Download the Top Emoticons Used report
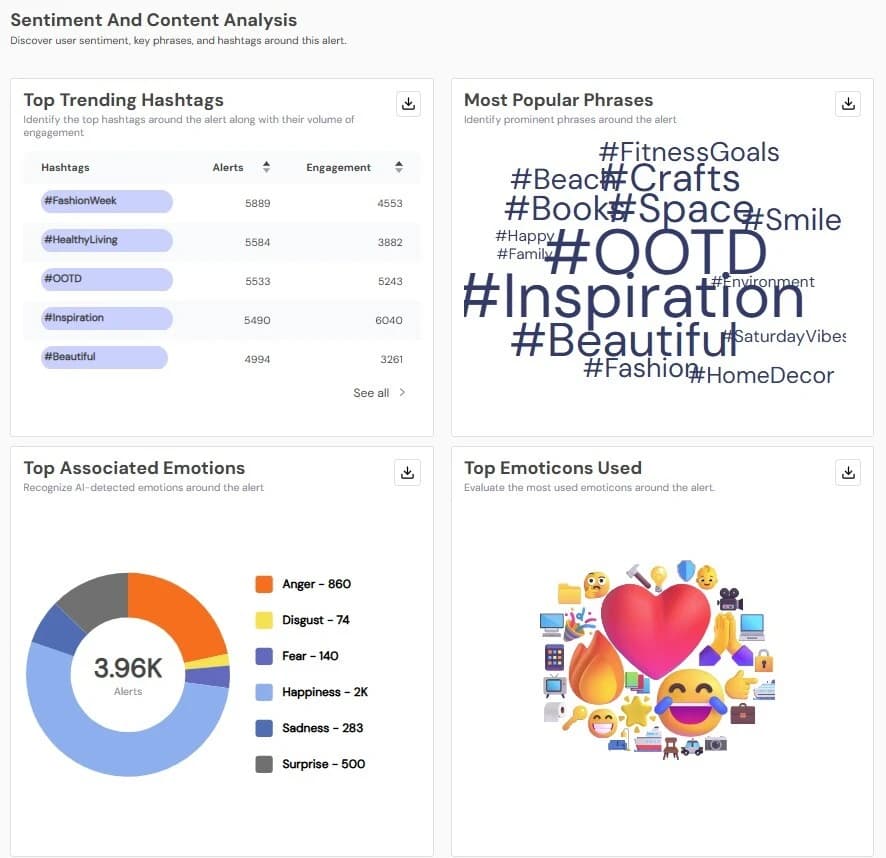This screenshot has width=886, height=858. (x=848, y=472)
